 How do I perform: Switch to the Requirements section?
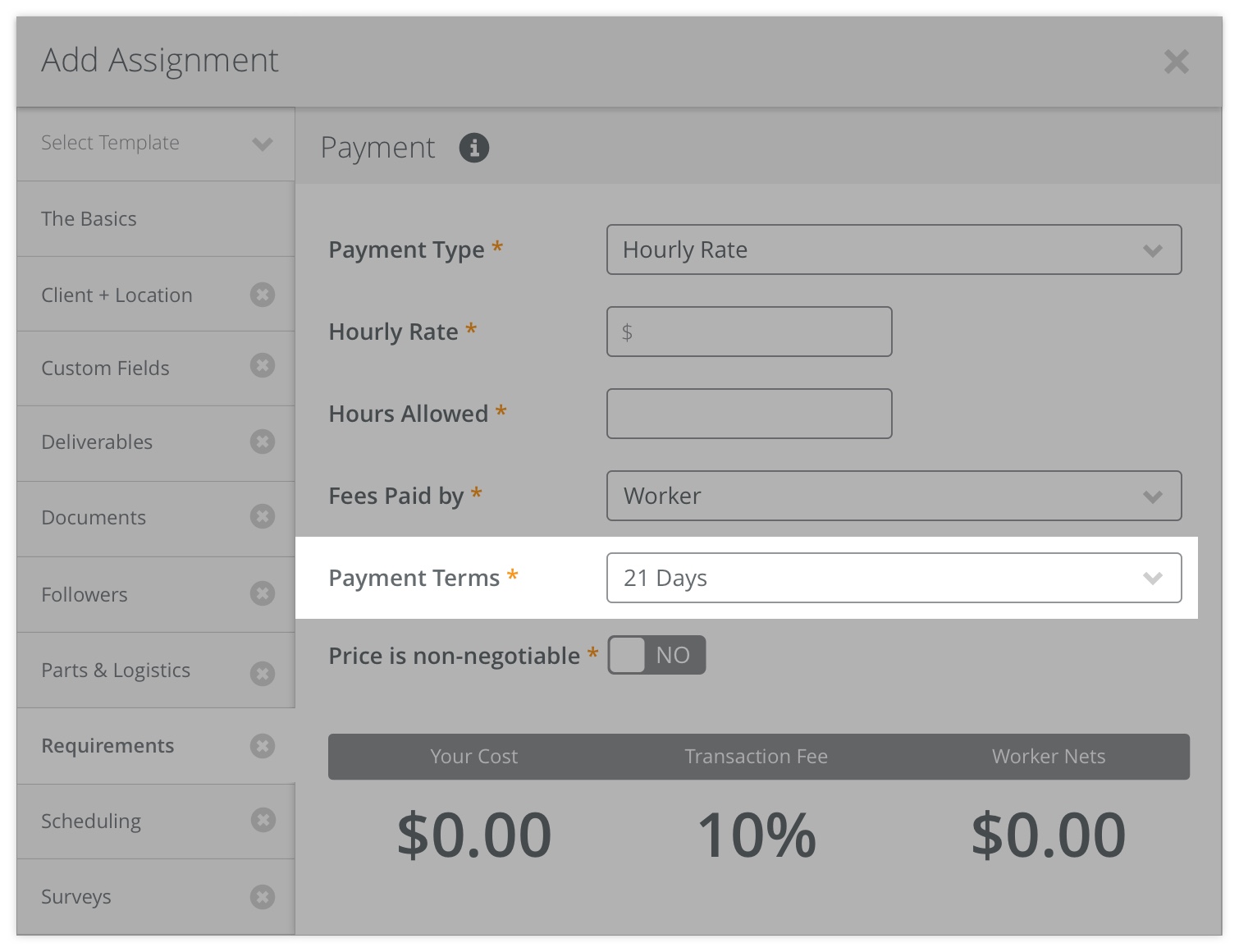click(x=107, y=746)
